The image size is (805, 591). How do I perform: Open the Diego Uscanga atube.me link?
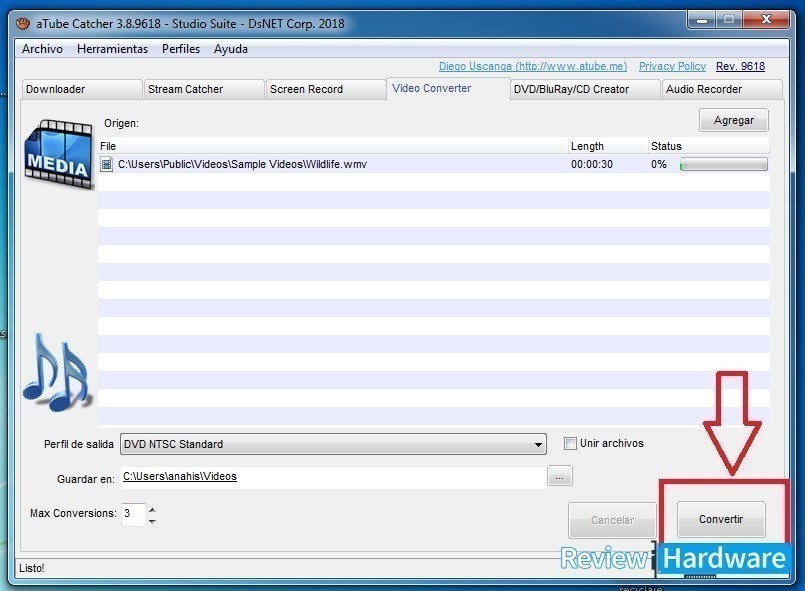(x=533, y=66)
